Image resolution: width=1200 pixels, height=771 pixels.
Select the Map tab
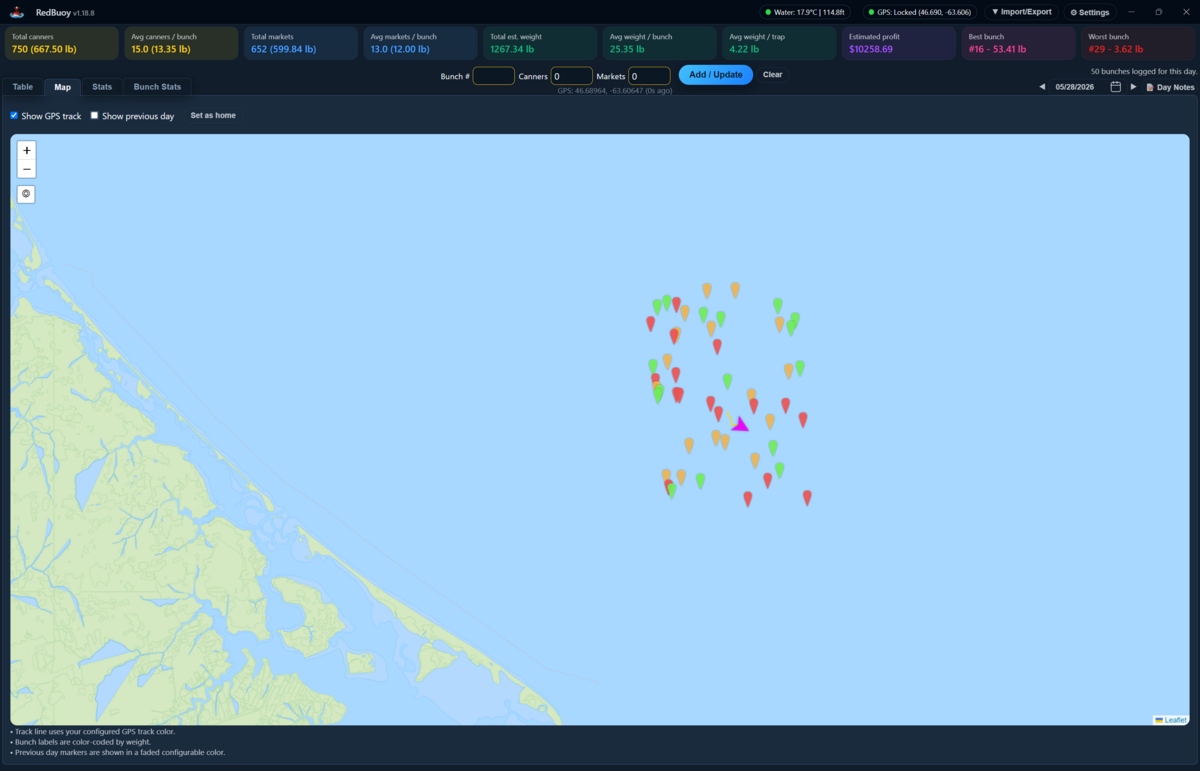coord(62,87)
